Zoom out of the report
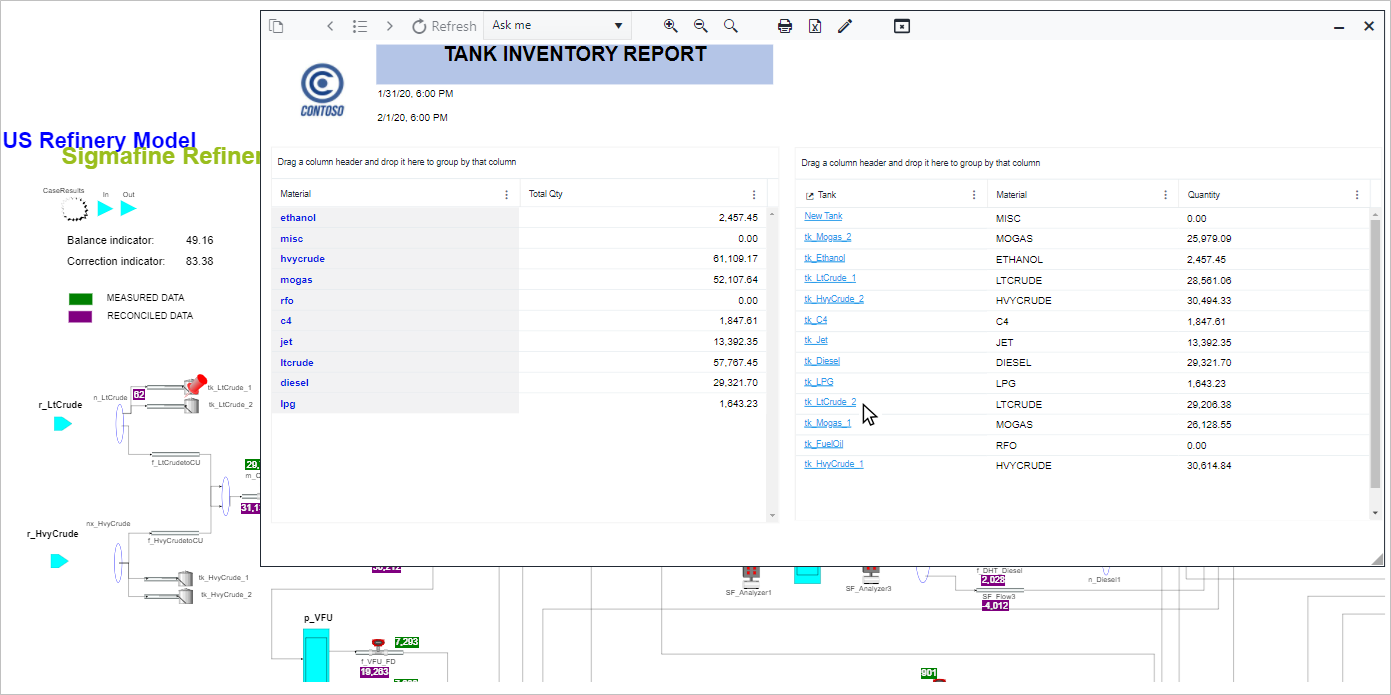The height and width of the screenshot is (695, 1391). (x=701, y=26)
